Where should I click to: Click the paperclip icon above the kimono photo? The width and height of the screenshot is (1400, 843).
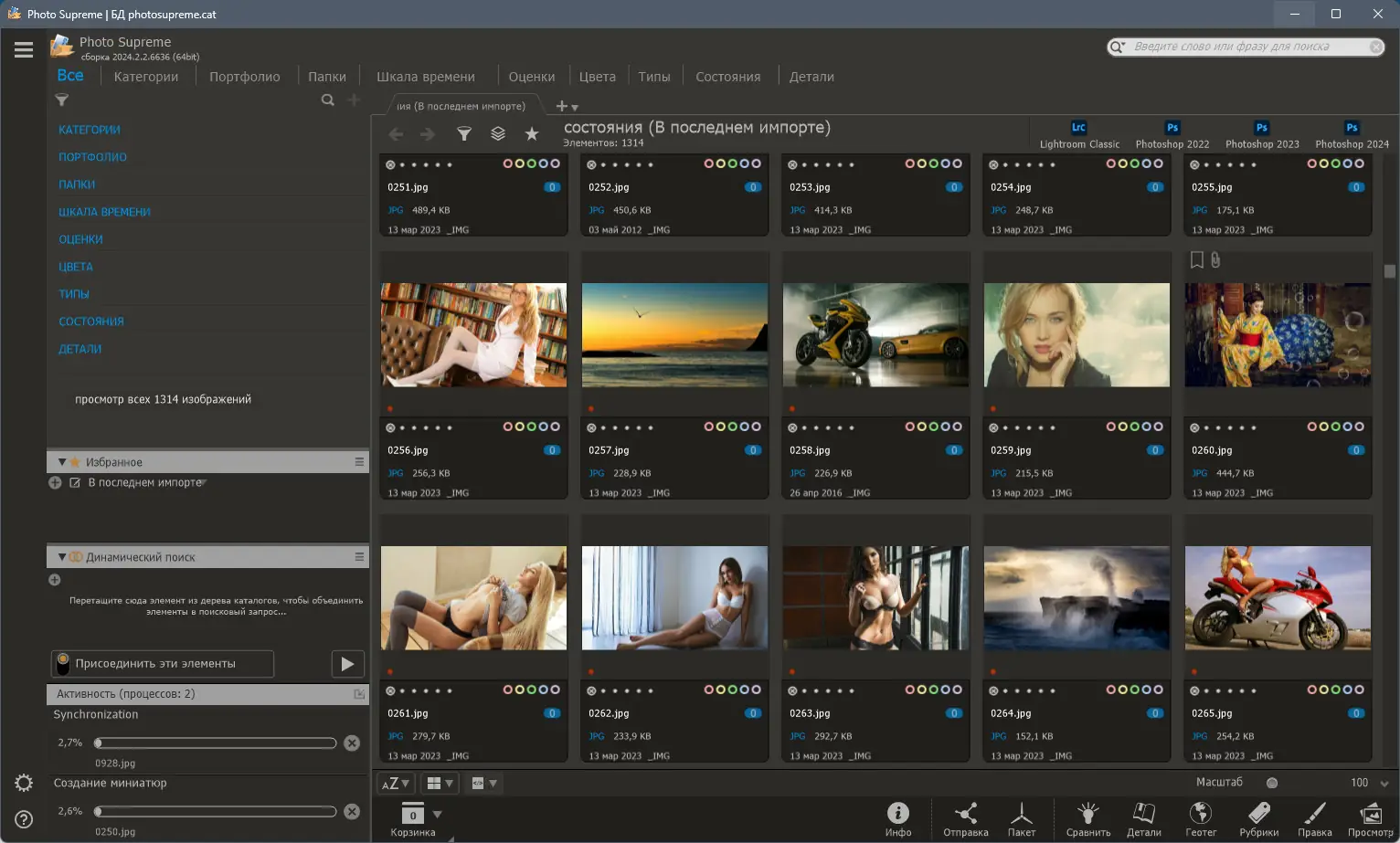click(1215, 260)
